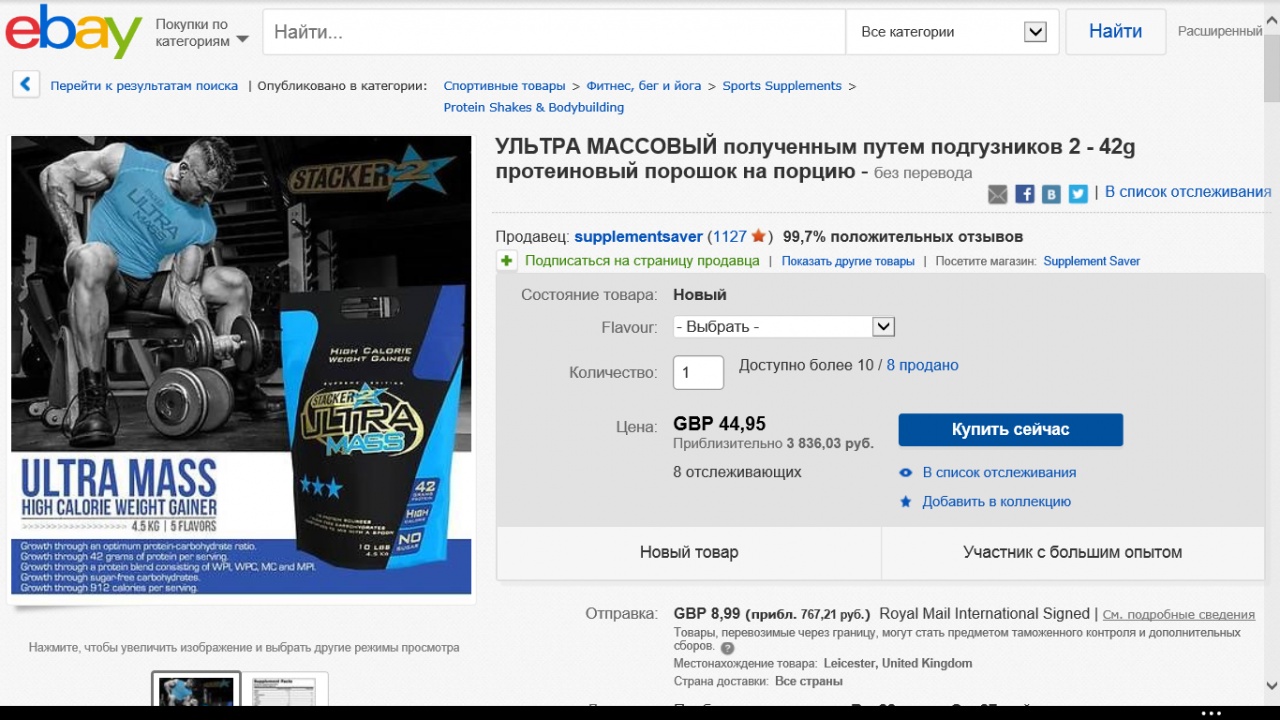Click the shipping info question mark icon
This screenshot has height=720, width=1280.
pyautogui.click(x=727, y=648)
